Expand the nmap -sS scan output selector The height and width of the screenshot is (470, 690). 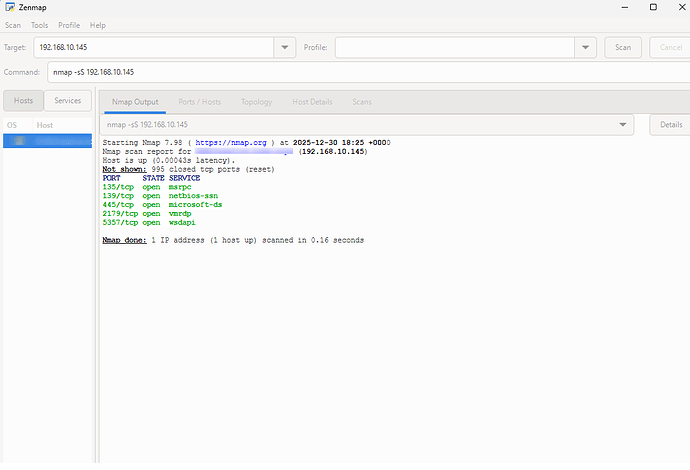coord(624,125)
